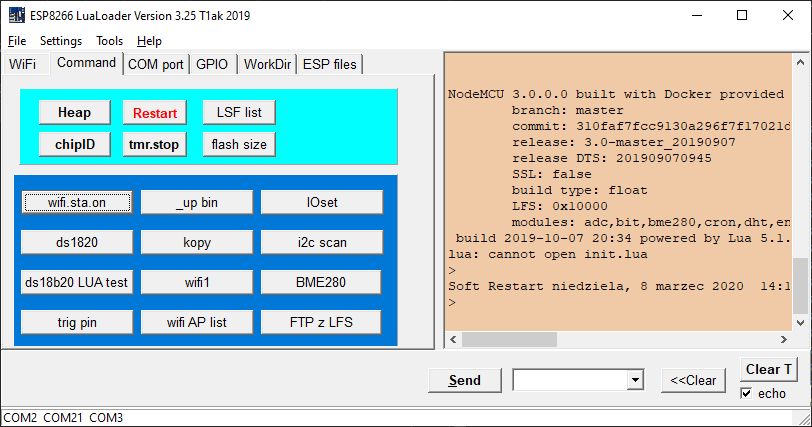The width and height of the screenshot is (812, 427).
Task: Open the Help menu
Action: (x=149, y=41)
